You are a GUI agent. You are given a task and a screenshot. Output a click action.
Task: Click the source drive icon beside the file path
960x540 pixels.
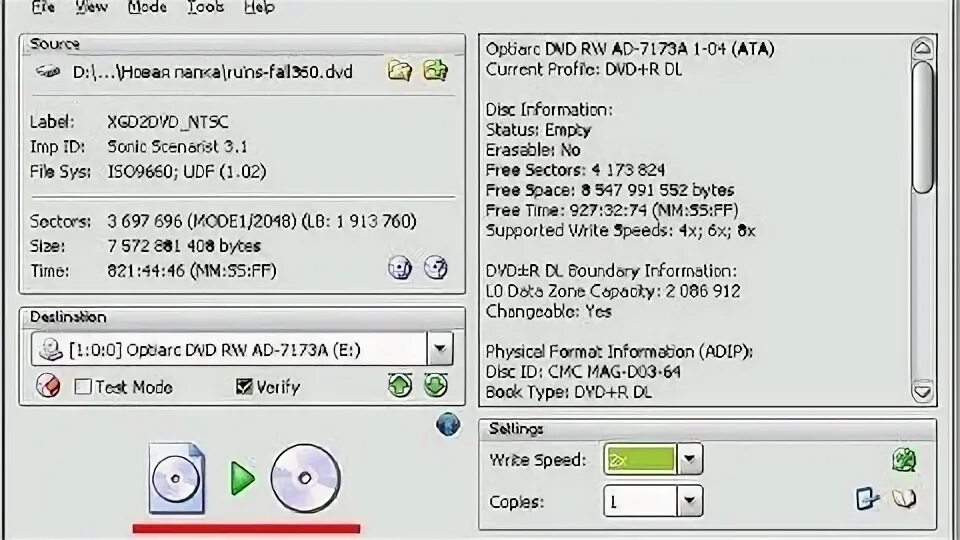pos(48,72)
